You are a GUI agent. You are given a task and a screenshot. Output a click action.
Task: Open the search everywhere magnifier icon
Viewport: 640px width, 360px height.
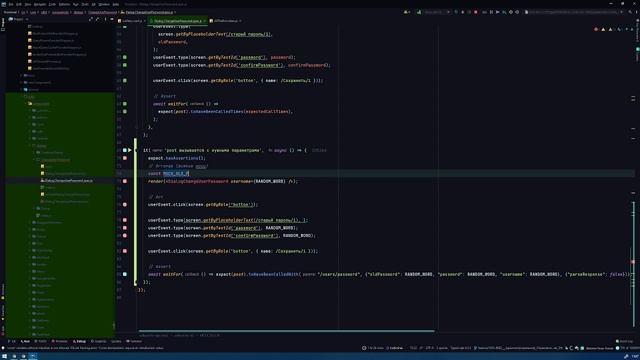[x=630, y=12]
